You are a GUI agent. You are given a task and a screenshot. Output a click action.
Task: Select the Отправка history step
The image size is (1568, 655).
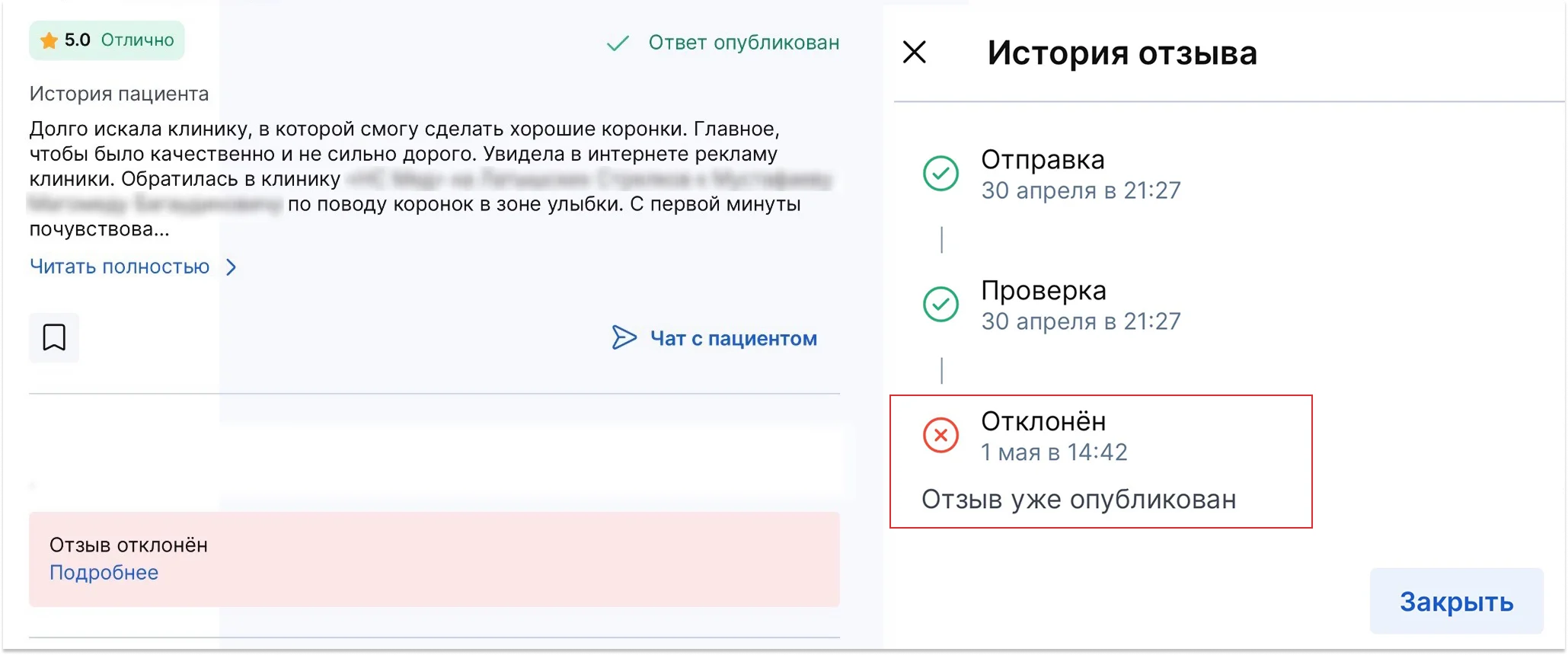point(1081,174)
